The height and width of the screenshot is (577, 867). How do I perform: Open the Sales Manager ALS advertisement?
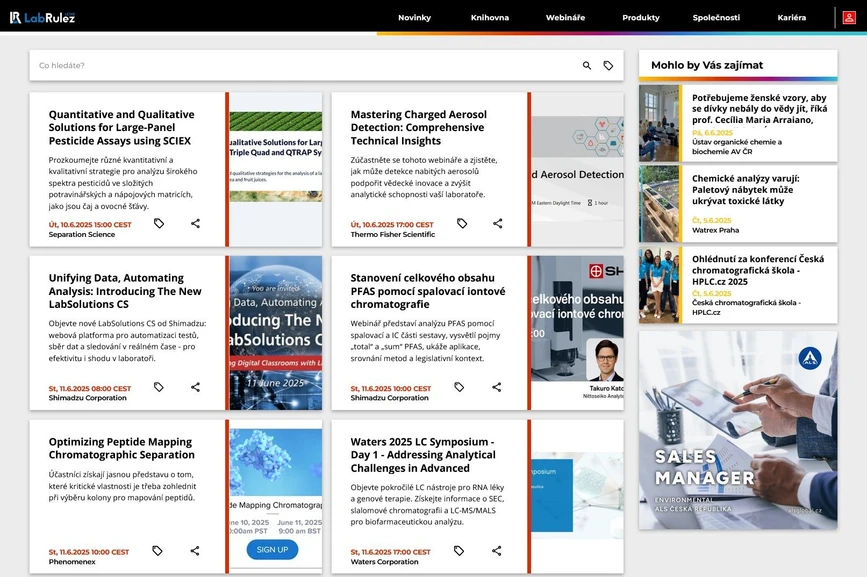[738, 430]
